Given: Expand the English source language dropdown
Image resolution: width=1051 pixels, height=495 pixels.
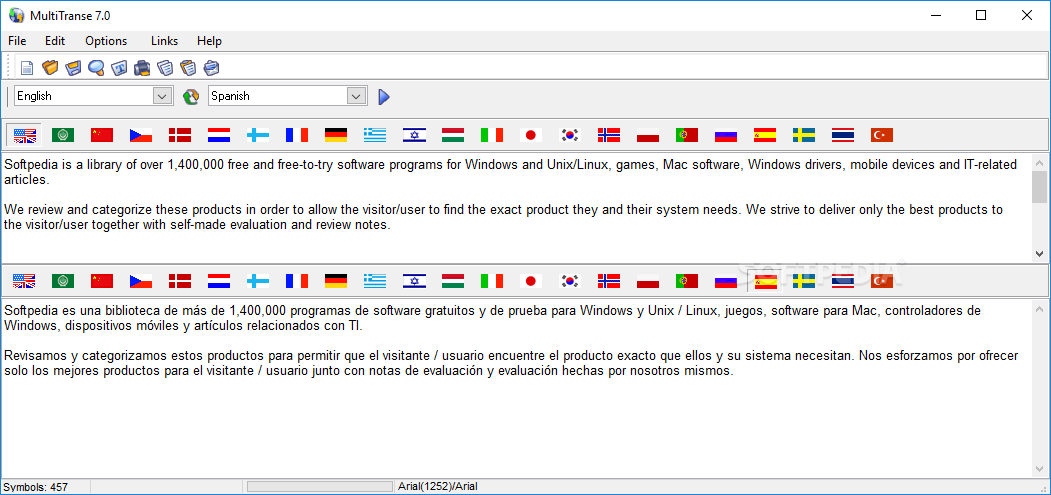Looking at the screenshot, I should (162, 96).
